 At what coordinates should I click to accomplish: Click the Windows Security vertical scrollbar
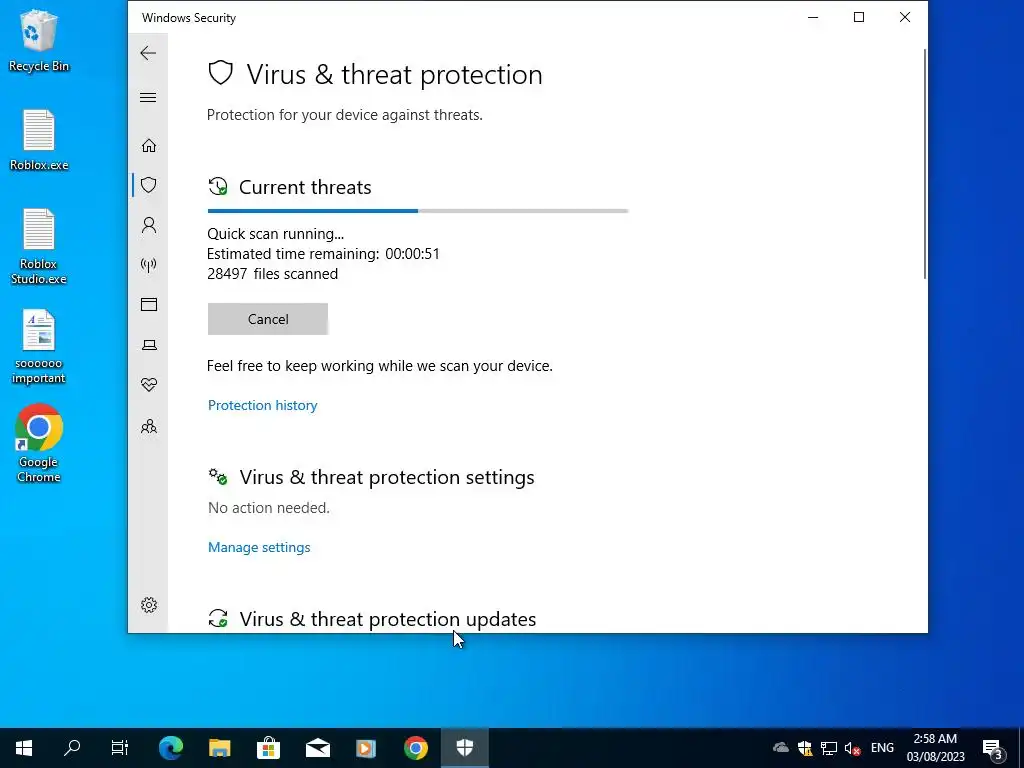[x=925, y=163]
